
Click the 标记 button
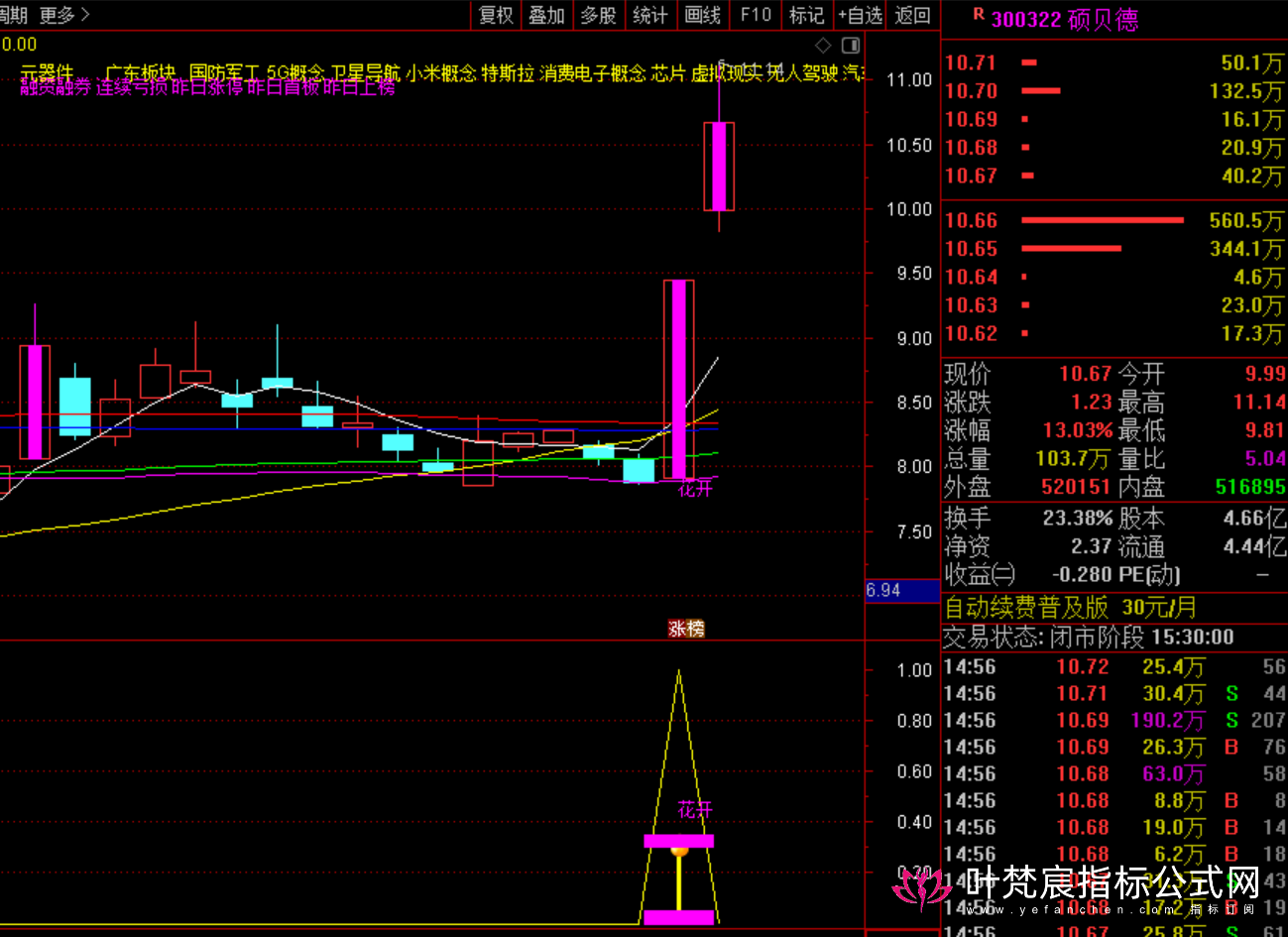pos(806,15)
